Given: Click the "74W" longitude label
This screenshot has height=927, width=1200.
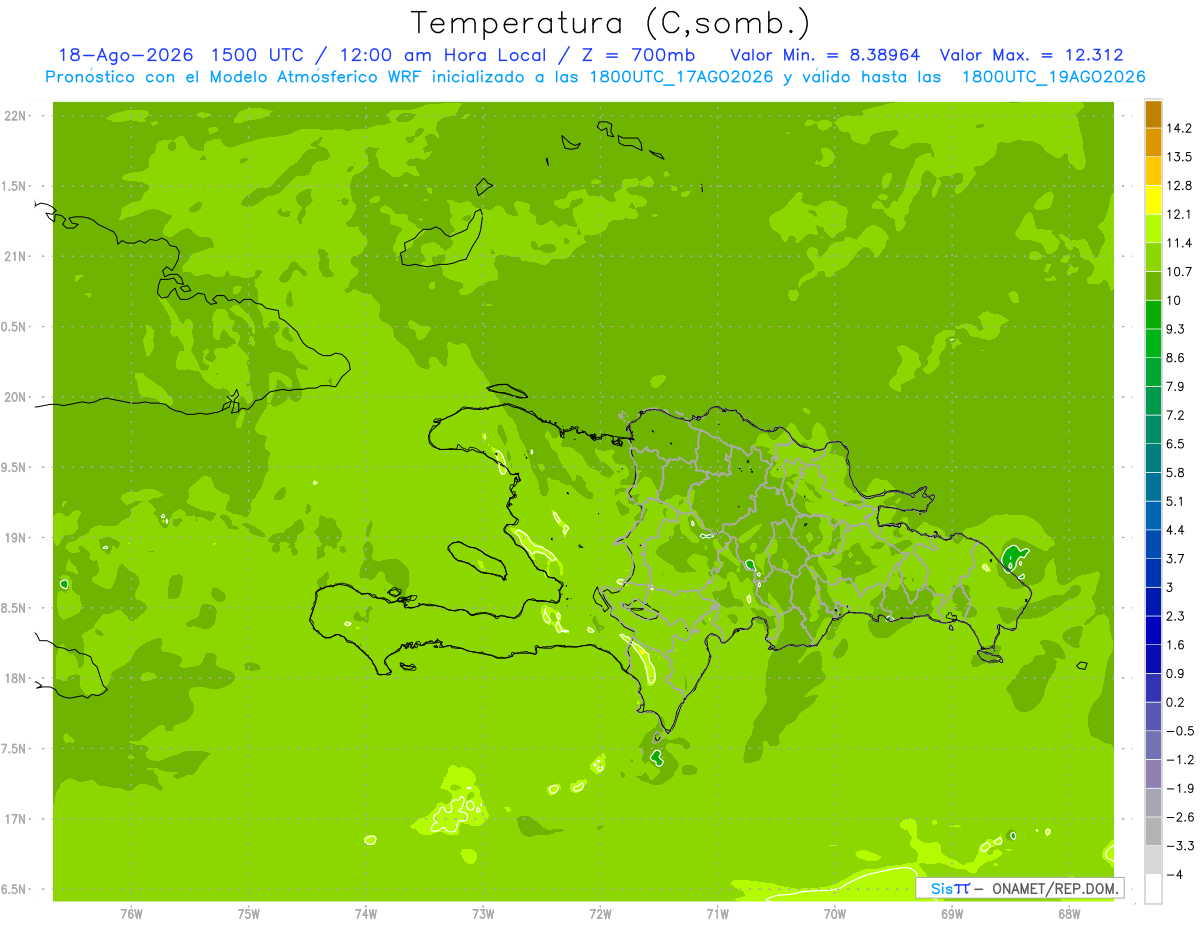Looking at the screenshot, I should click(x=366, y=913).
